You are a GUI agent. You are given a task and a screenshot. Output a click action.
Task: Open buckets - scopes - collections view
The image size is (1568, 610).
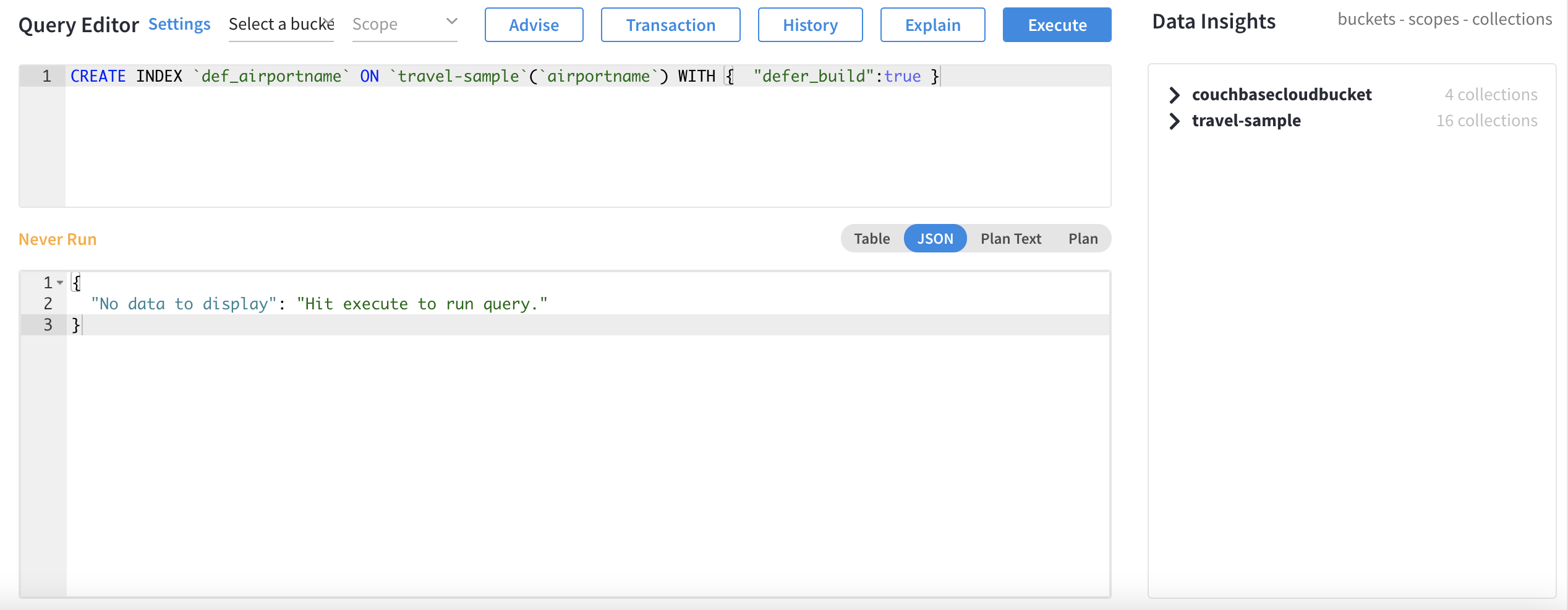tap(1444, 19)
